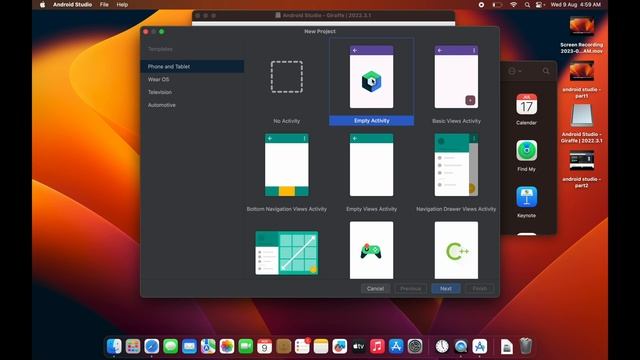This screenshot has width=640, height=360.
Task: Select the android studio - part2 desktop file
Action: coord(581,169)
